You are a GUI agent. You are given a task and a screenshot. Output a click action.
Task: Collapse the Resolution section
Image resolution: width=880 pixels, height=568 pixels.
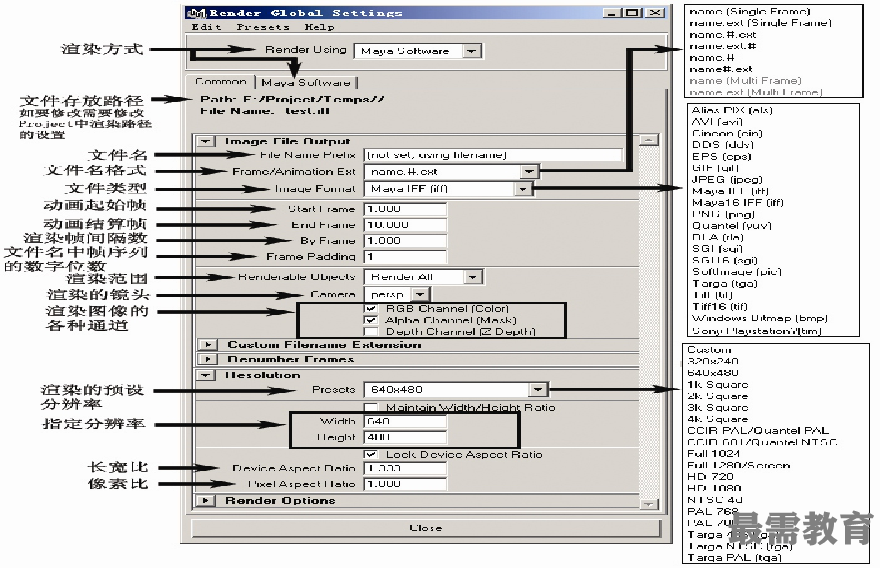click(x=206, y=375)
